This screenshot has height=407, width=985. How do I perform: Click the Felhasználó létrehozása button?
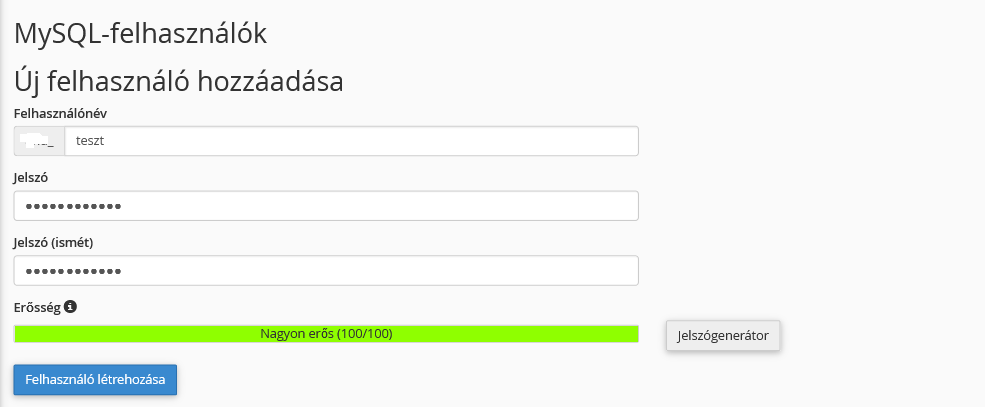[x=95, y=380]
